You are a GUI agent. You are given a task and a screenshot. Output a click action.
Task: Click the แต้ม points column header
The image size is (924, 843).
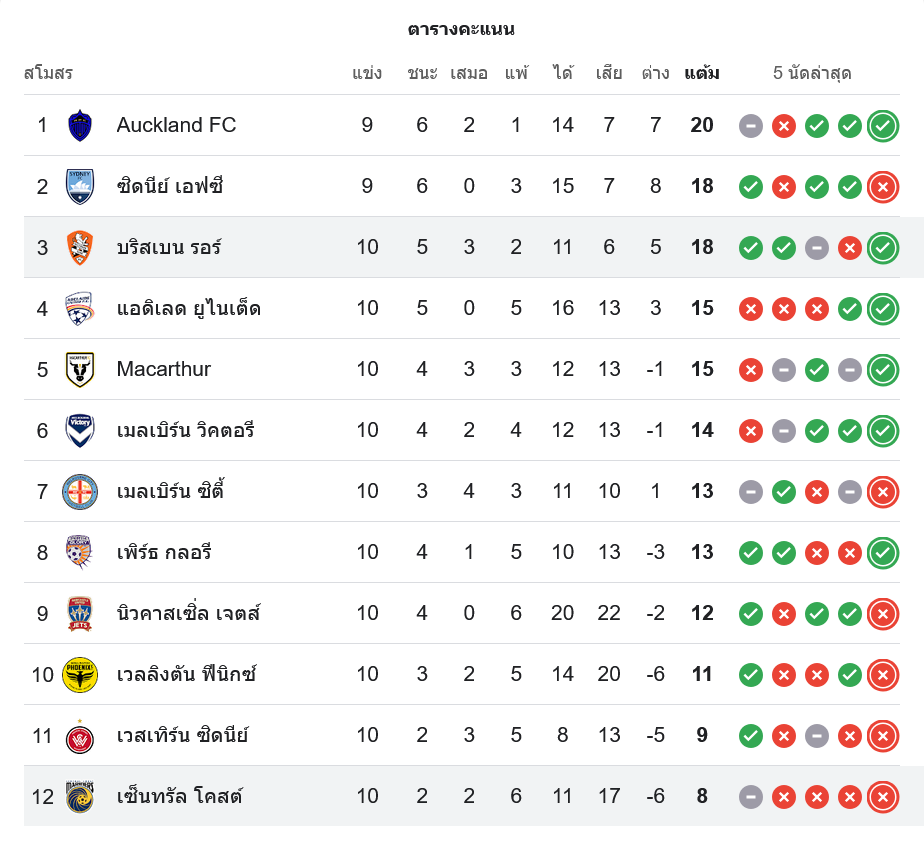tap(702, 73)
